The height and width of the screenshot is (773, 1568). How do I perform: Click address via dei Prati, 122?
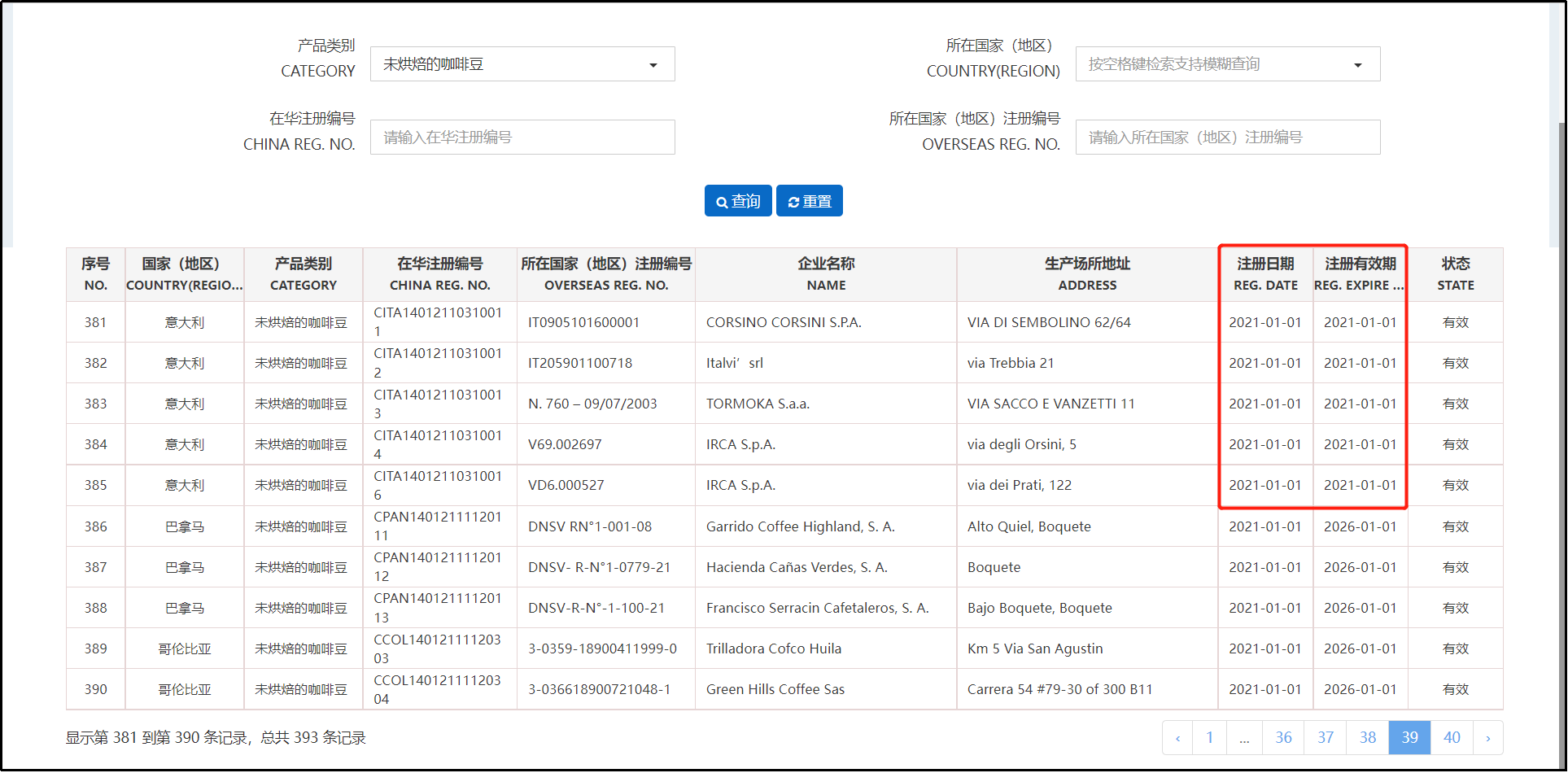pos(1020,485)
